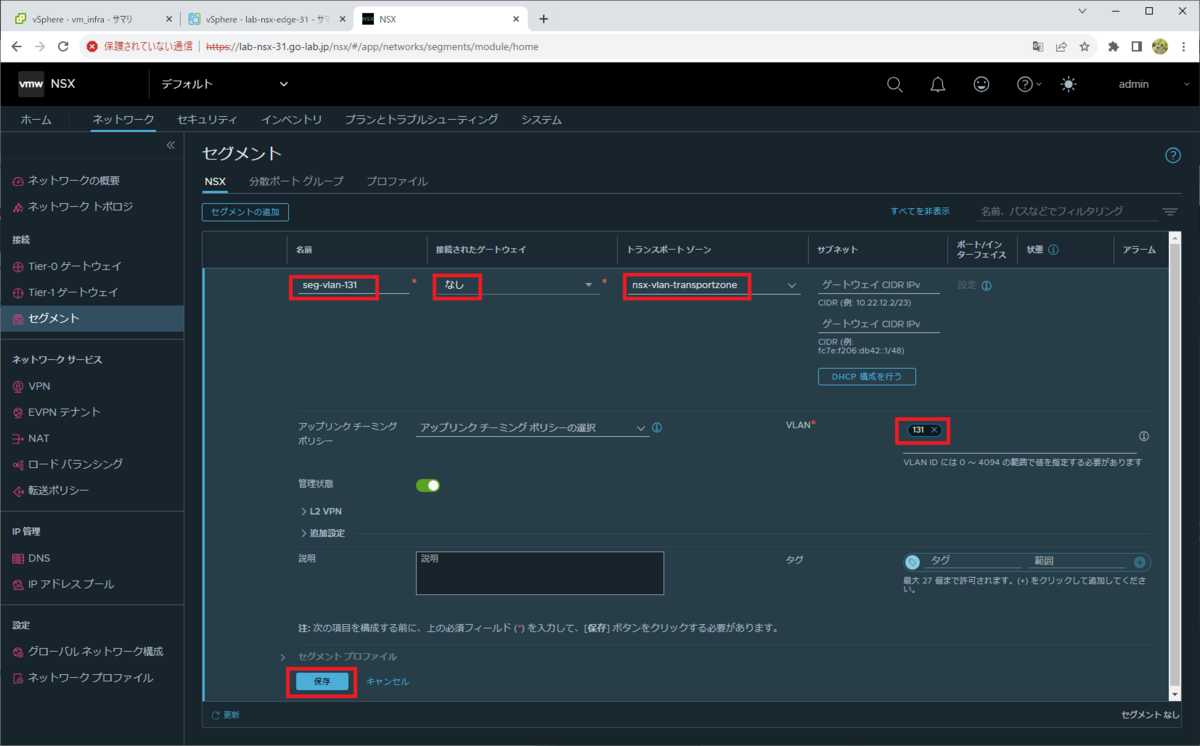Open the NSX search magnifier icon
This screenshot has height=746, width=1200.
coord(895,84)
